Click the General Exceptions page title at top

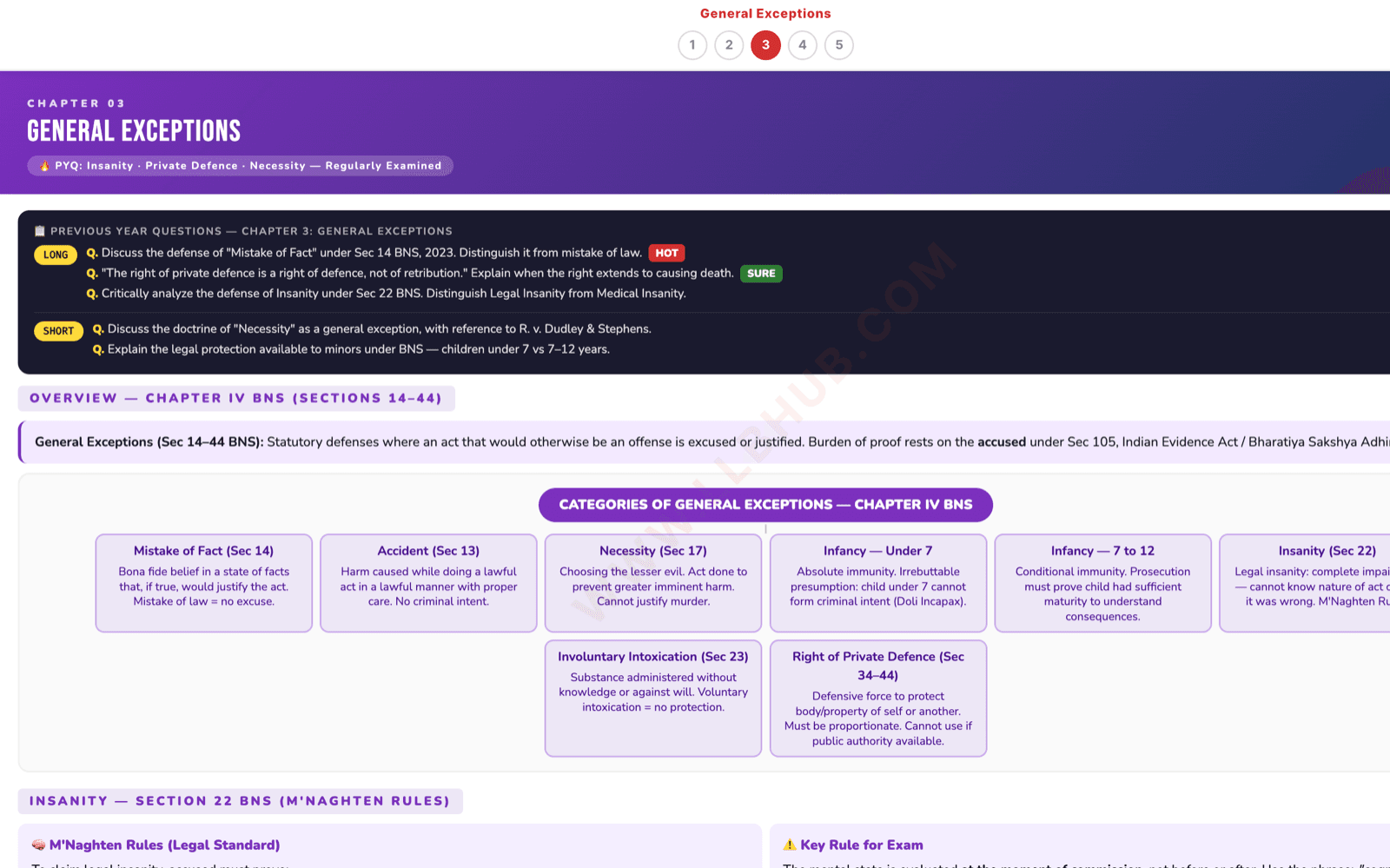click(x=765, y=14)
